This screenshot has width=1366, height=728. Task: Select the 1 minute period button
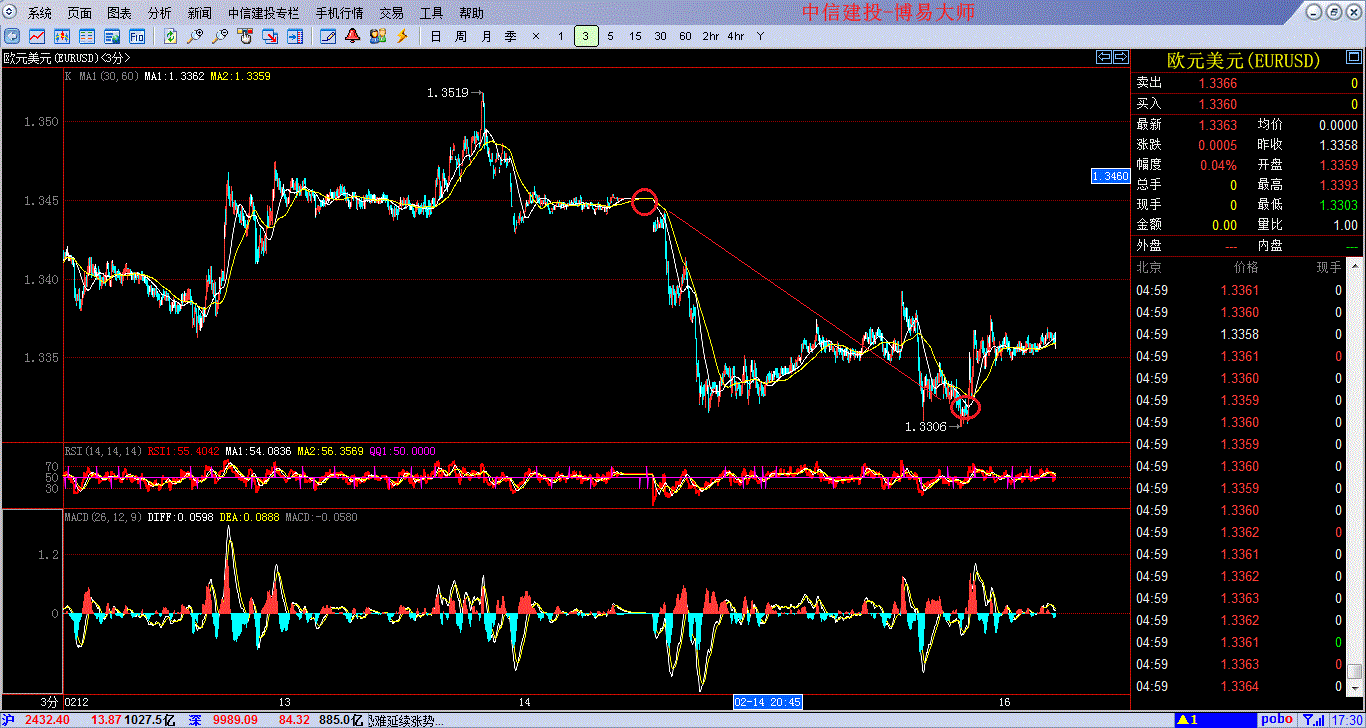pyautogui.click(x=561, y=36)
